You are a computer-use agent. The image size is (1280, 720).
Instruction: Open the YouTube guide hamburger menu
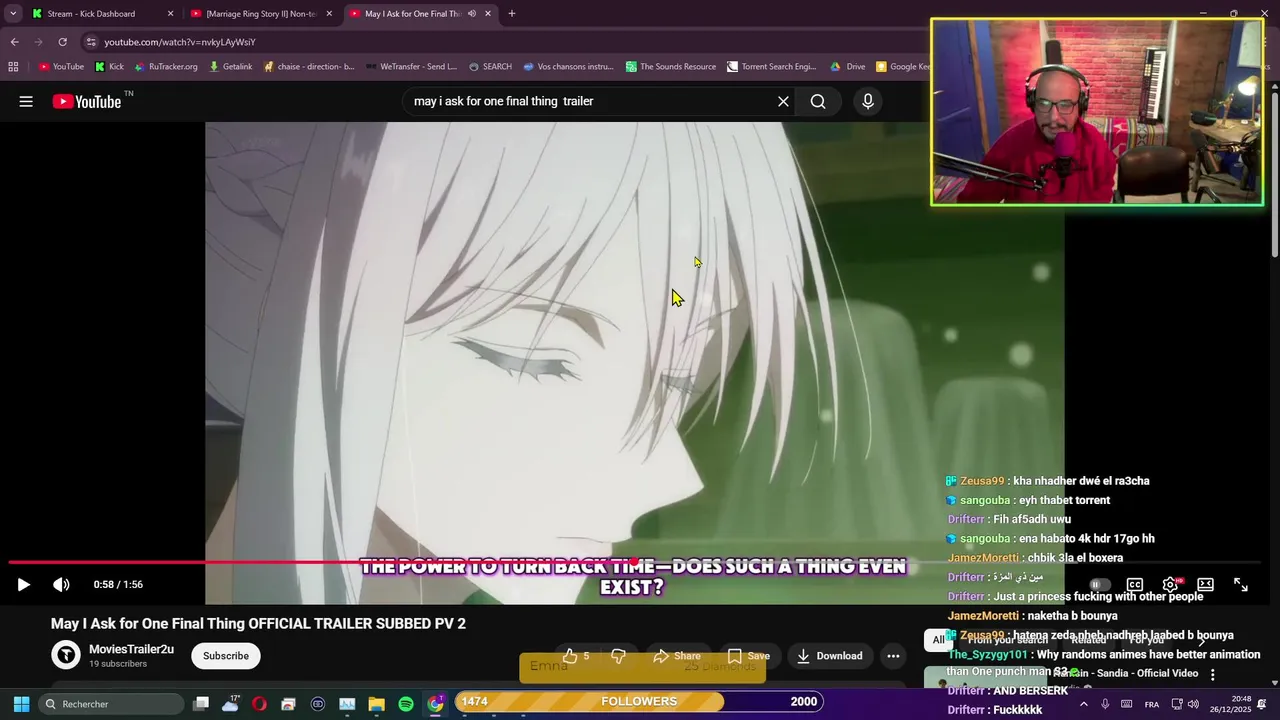pos(26,101)
